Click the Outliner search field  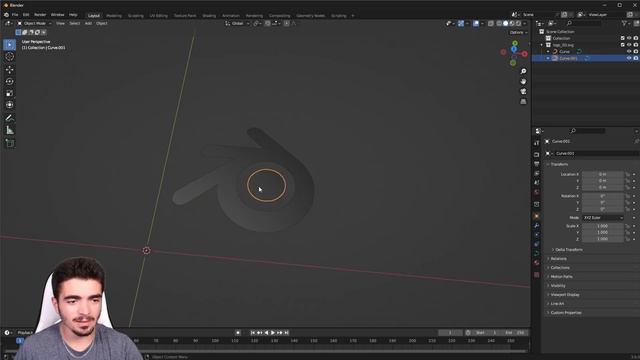584,24
